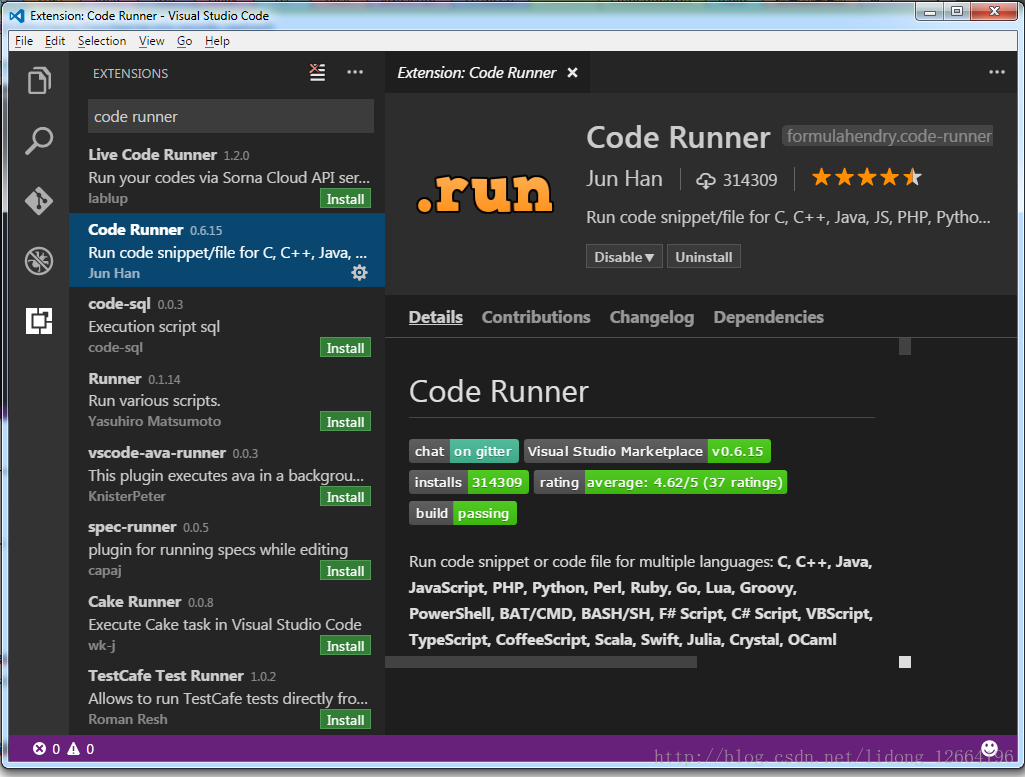
Task: Clear extensions search results icon
Action: pyautogui.click(x=317, y=73)
